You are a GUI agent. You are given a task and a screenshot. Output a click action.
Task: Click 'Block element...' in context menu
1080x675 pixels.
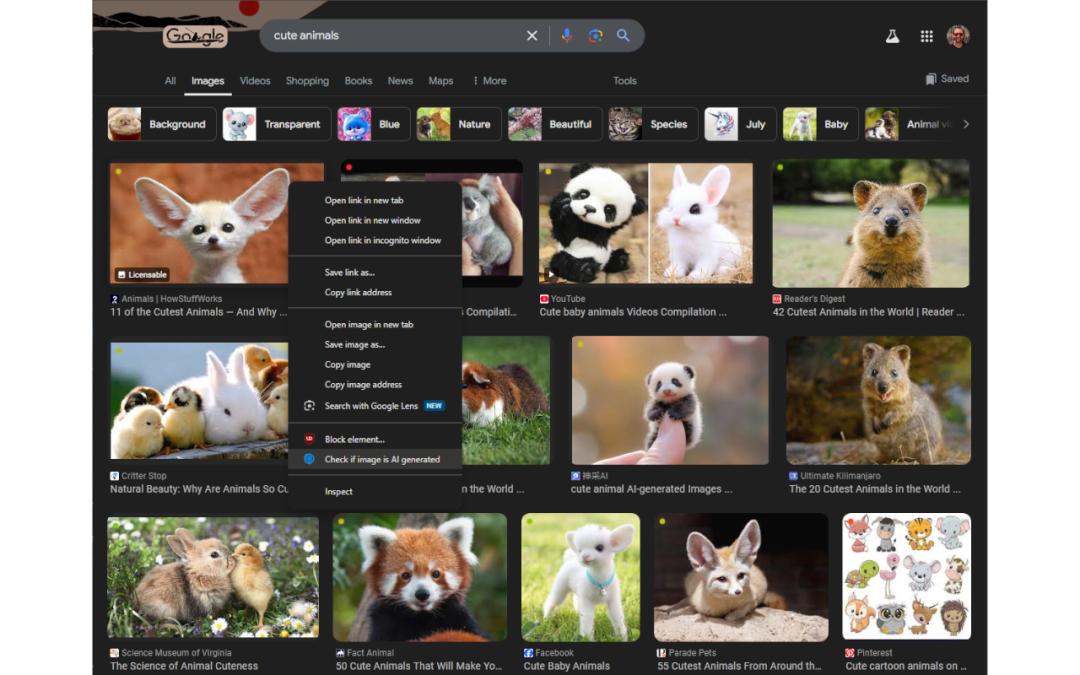pyautogui.click(x=354, y=440)
